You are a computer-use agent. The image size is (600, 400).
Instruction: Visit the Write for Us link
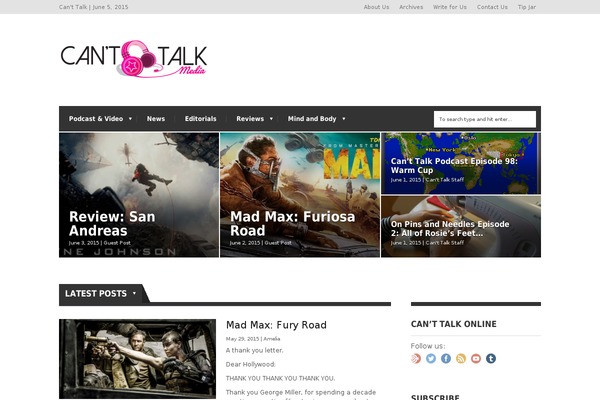coord(450,7)
